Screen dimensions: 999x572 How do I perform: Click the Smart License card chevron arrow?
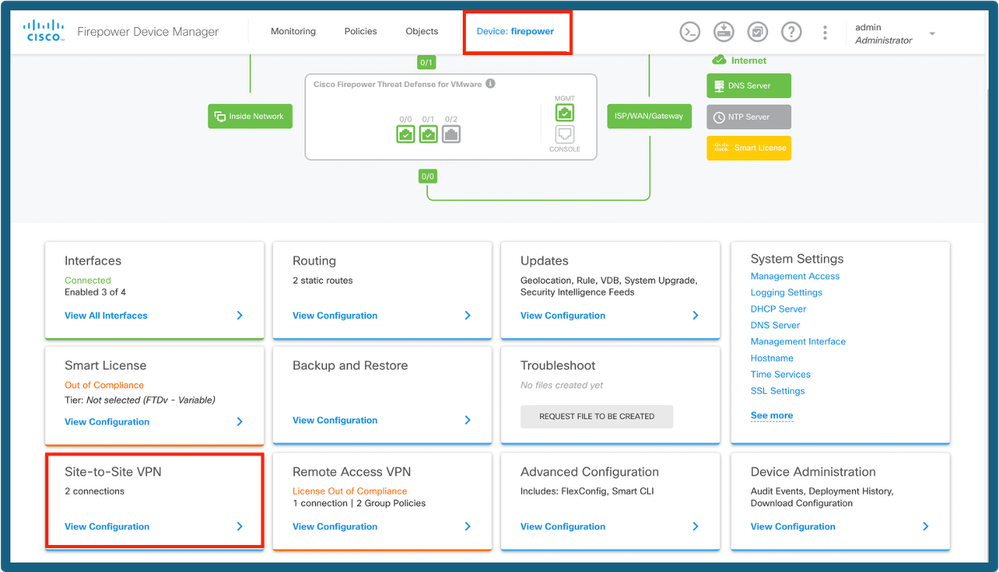(240, 422)
